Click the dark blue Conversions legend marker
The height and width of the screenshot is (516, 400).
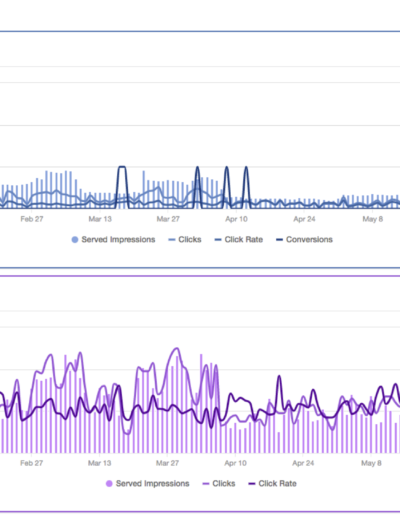(279, 240)
